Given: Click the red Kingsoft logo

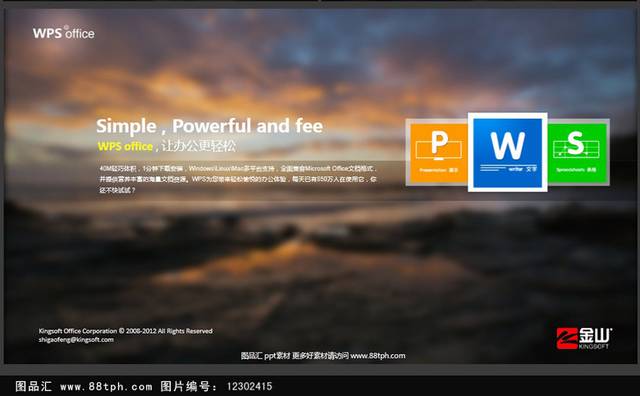Looking at the screenshot, I should tap(584, 338).
